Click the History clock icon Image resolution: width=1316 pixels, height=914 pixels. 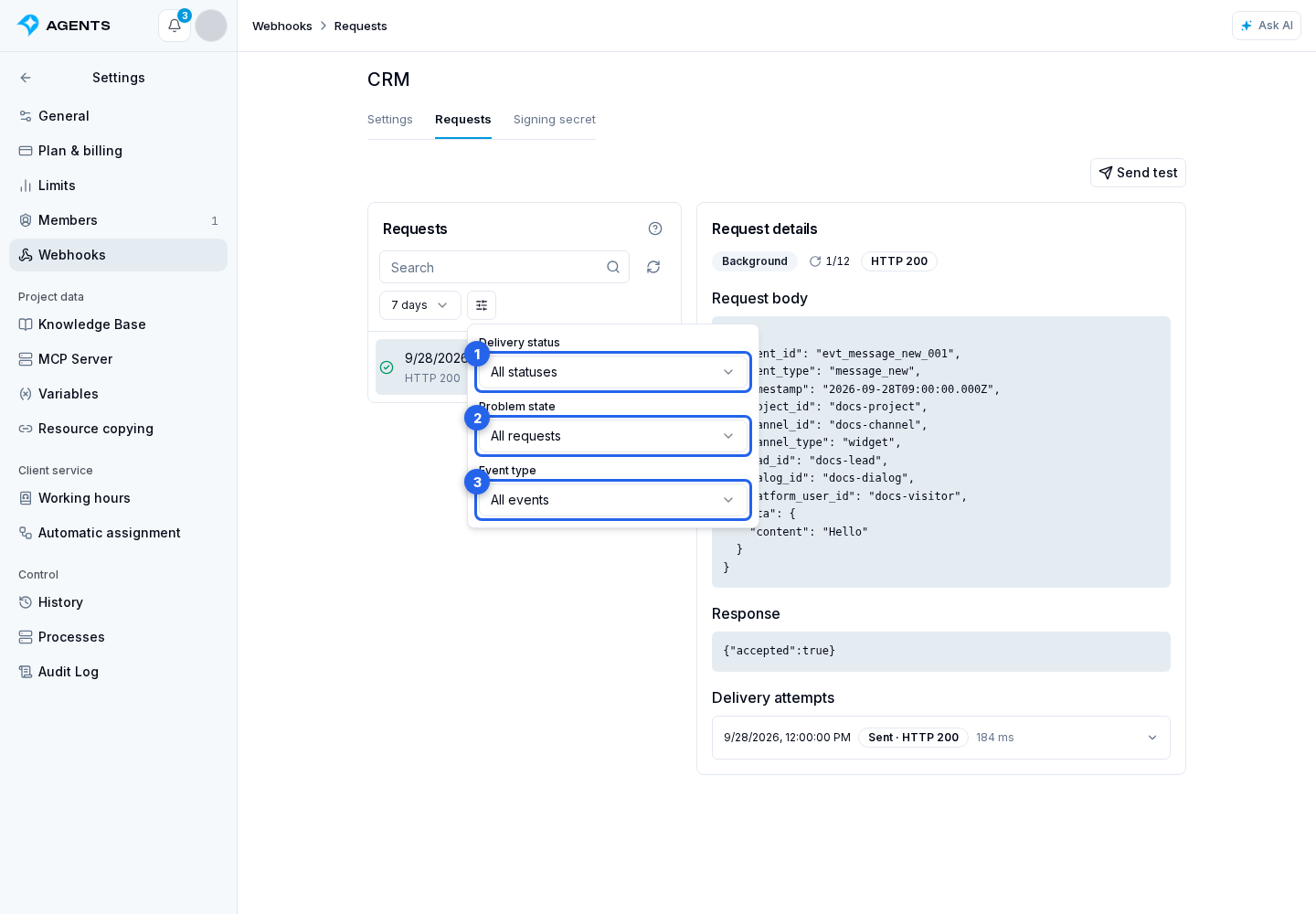[26, 602]
